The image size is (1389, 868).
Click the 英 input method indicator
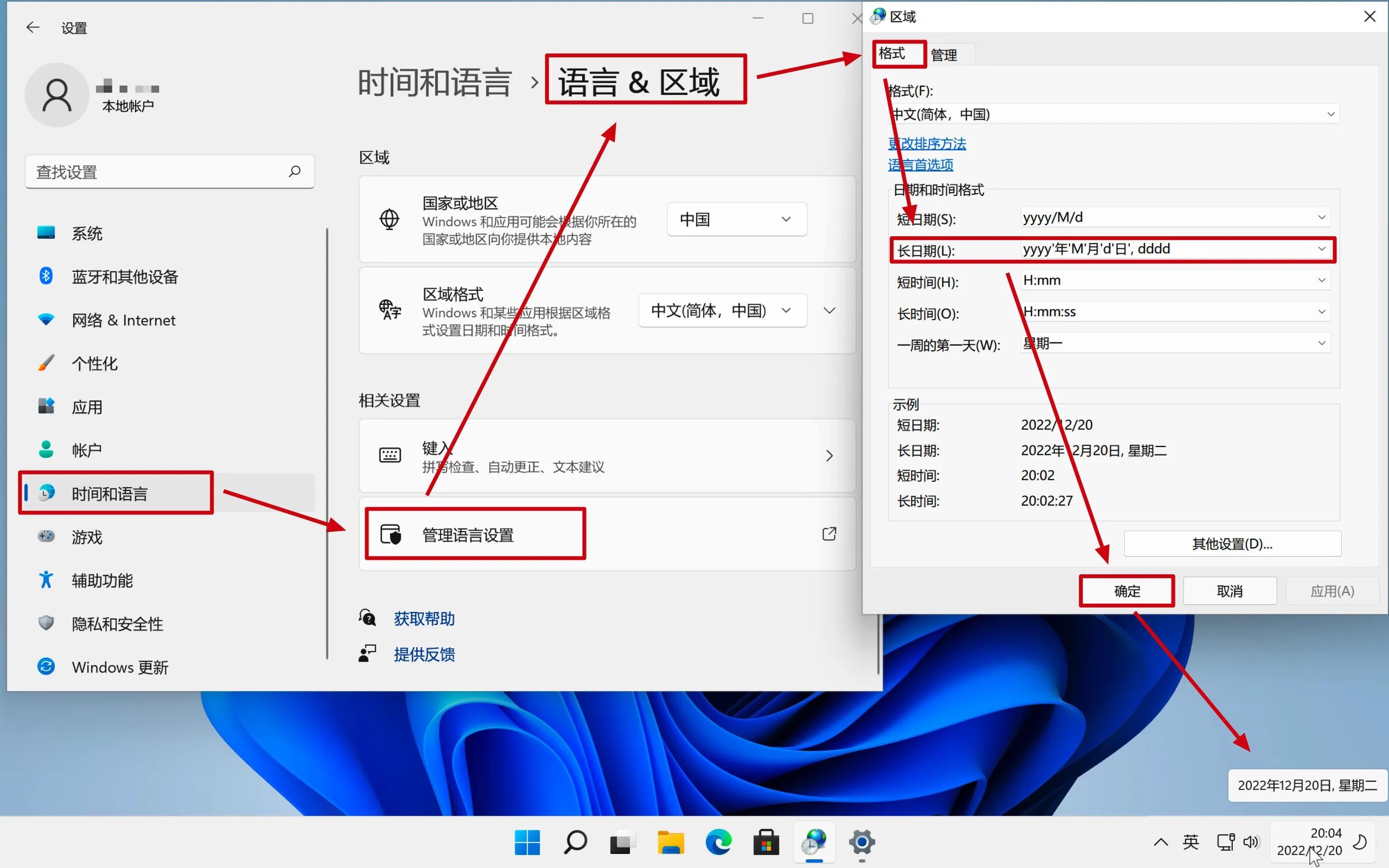click(x=1191, y=842)
